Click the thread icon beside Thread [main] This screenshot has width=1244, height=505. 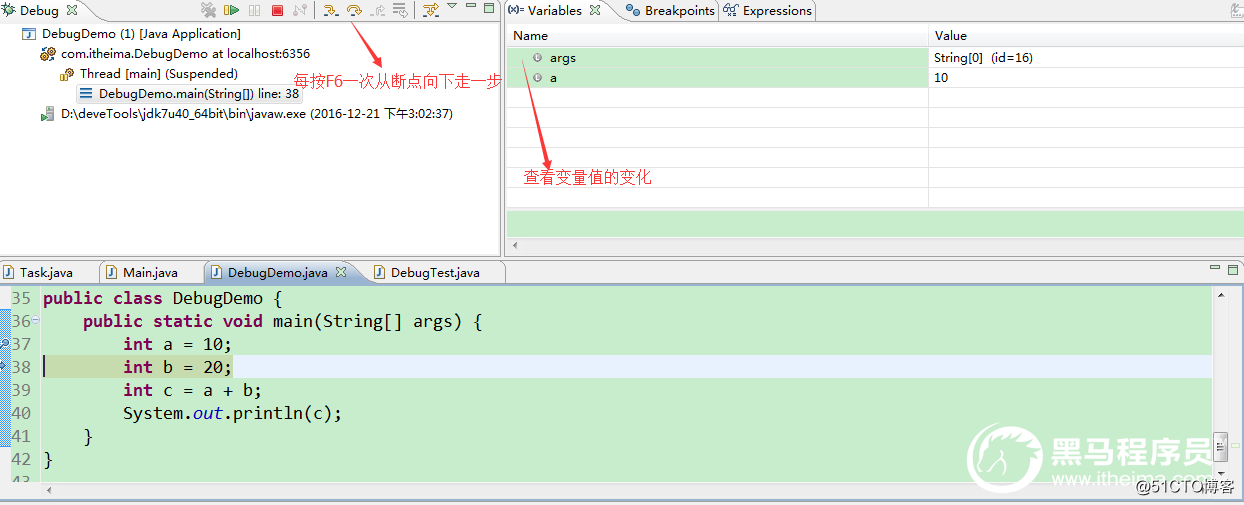point(67,74)
